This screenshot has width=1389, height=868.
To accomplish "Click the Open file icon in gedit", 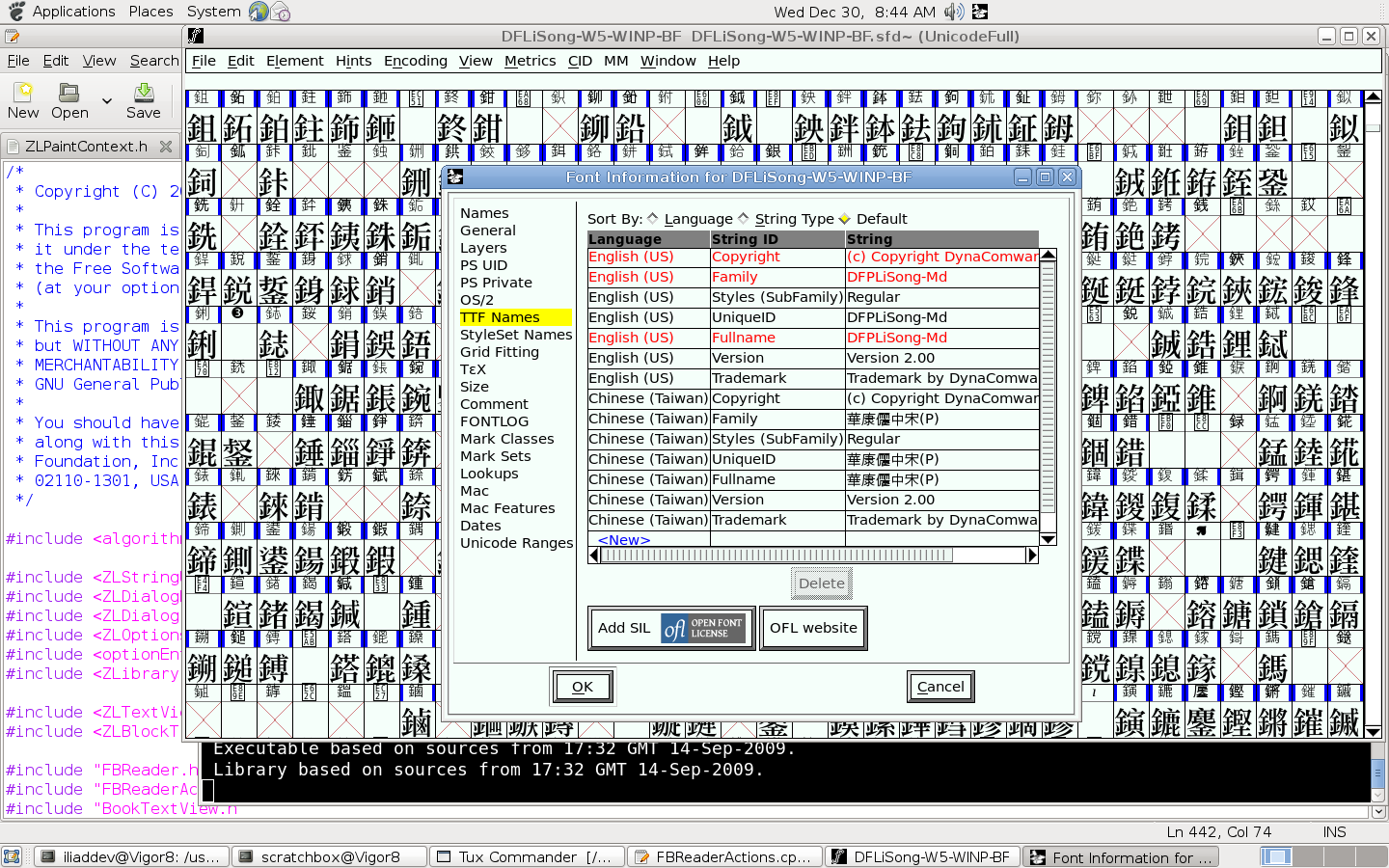I will pyautogui.click(x=68, y=93).
